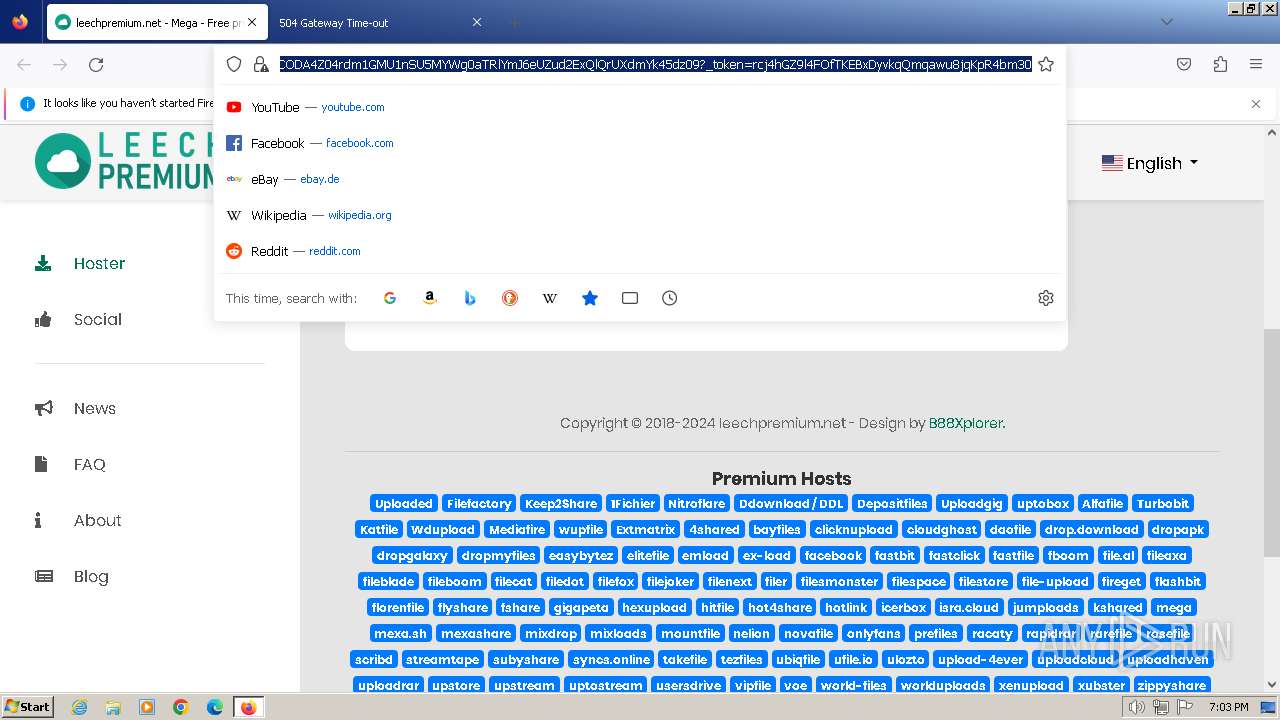1280x720 pixels.
Task: Open the Pocket save icon
Action: [1184, 64]
